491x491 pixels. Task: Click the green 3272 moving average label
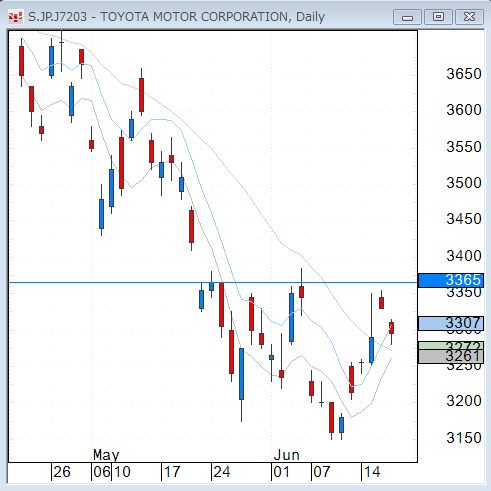451,345
